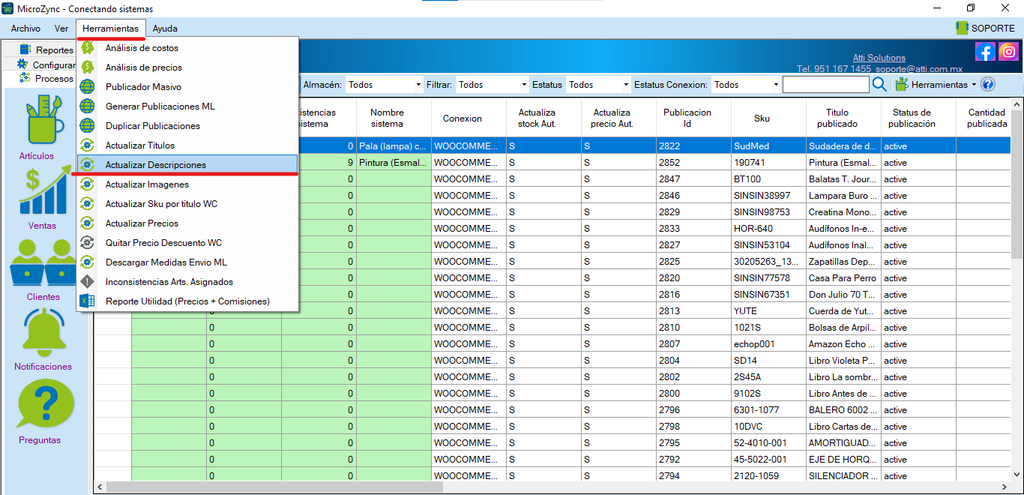Click the horizontal scrollbar thumb at bottom
1024x495 pixels.
point(274,488)
